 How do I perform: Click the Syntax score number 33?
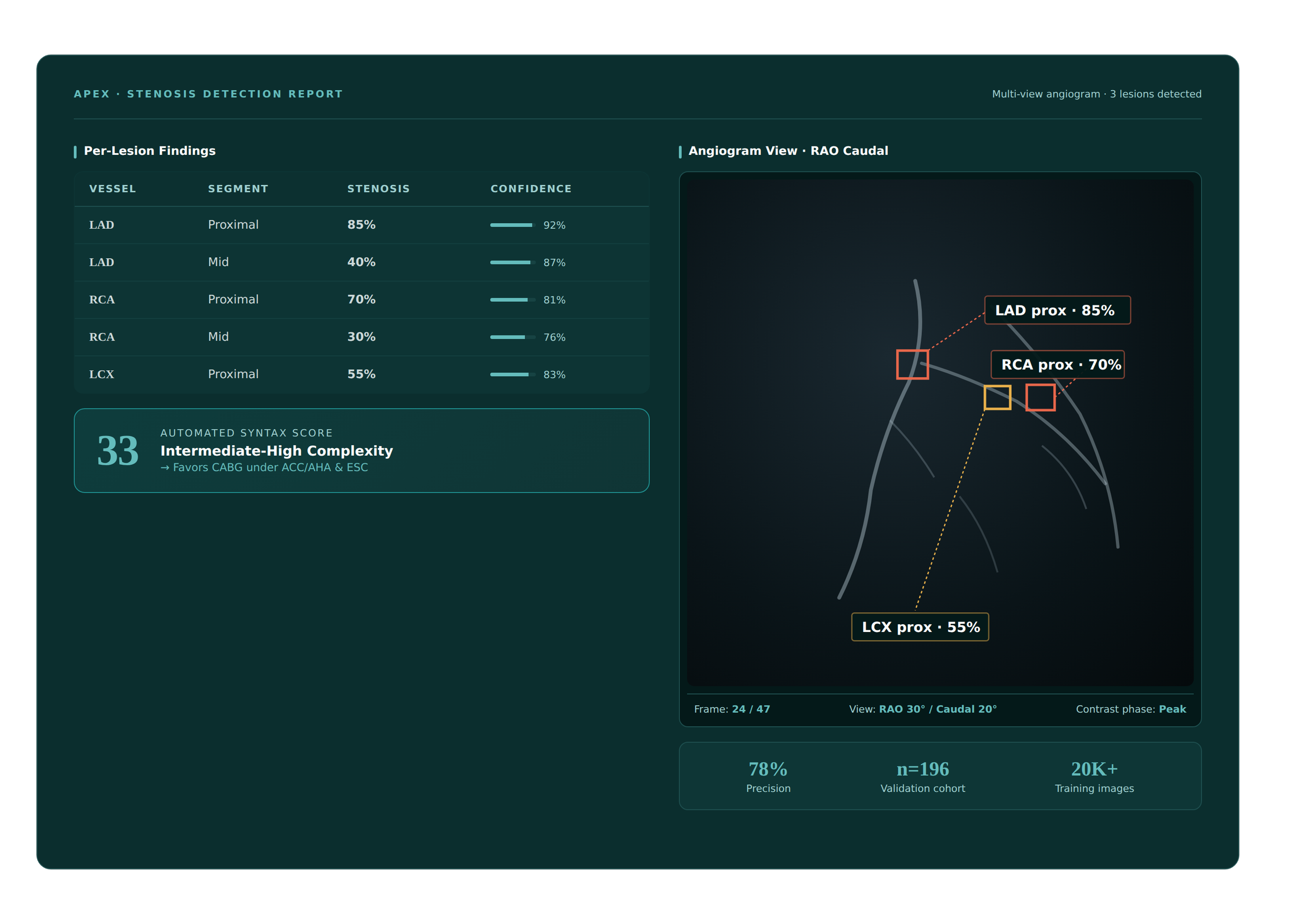pyautogui.click(x=117, y=451)
